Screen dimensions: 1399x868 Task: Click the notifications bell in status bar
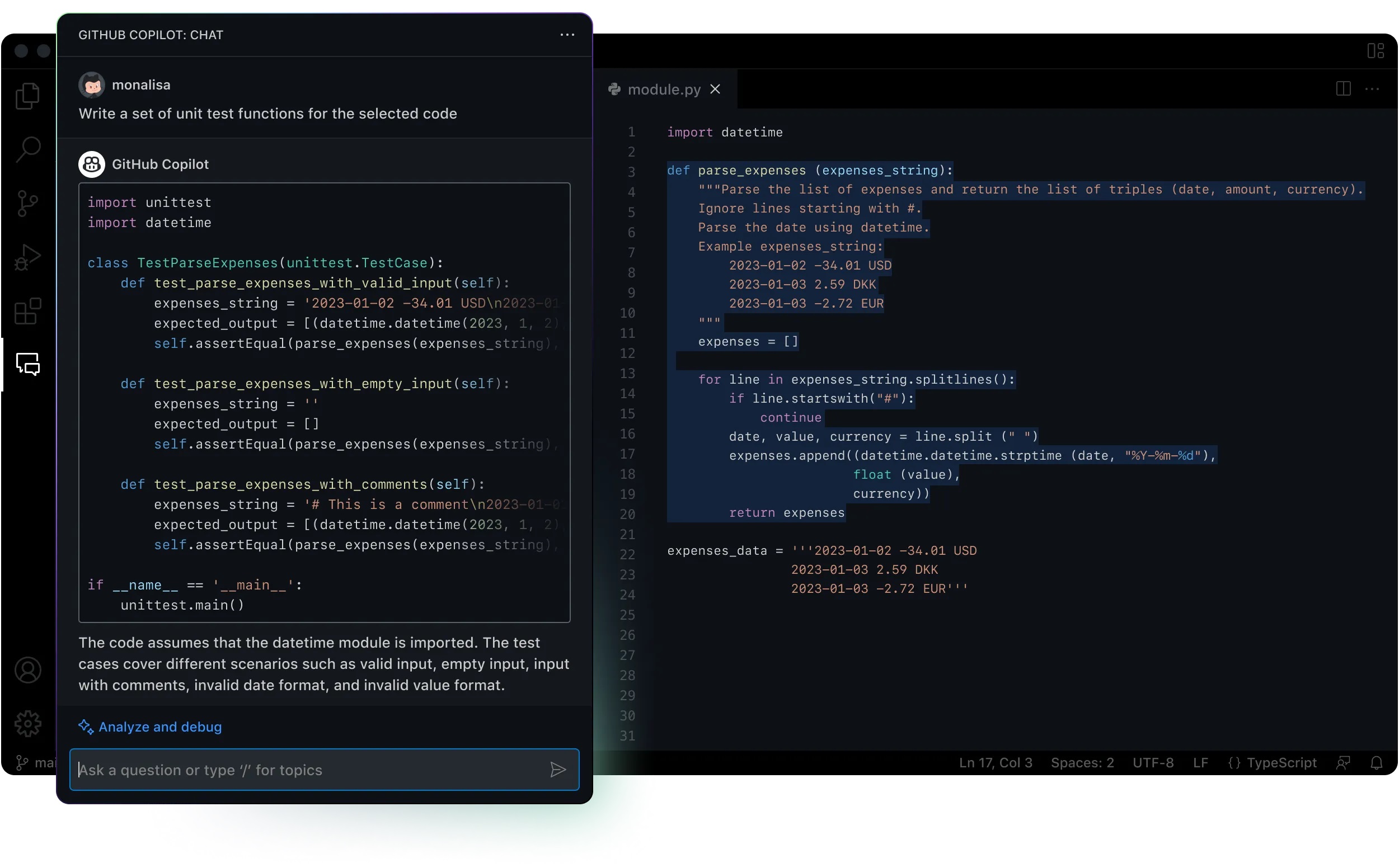1376,763
